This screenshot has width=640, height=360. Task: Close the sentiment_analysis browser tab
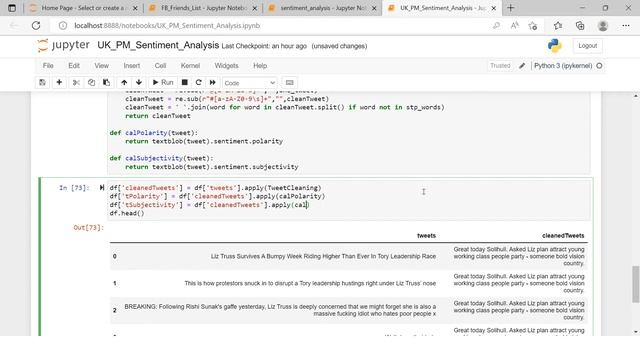coord(374,8)
